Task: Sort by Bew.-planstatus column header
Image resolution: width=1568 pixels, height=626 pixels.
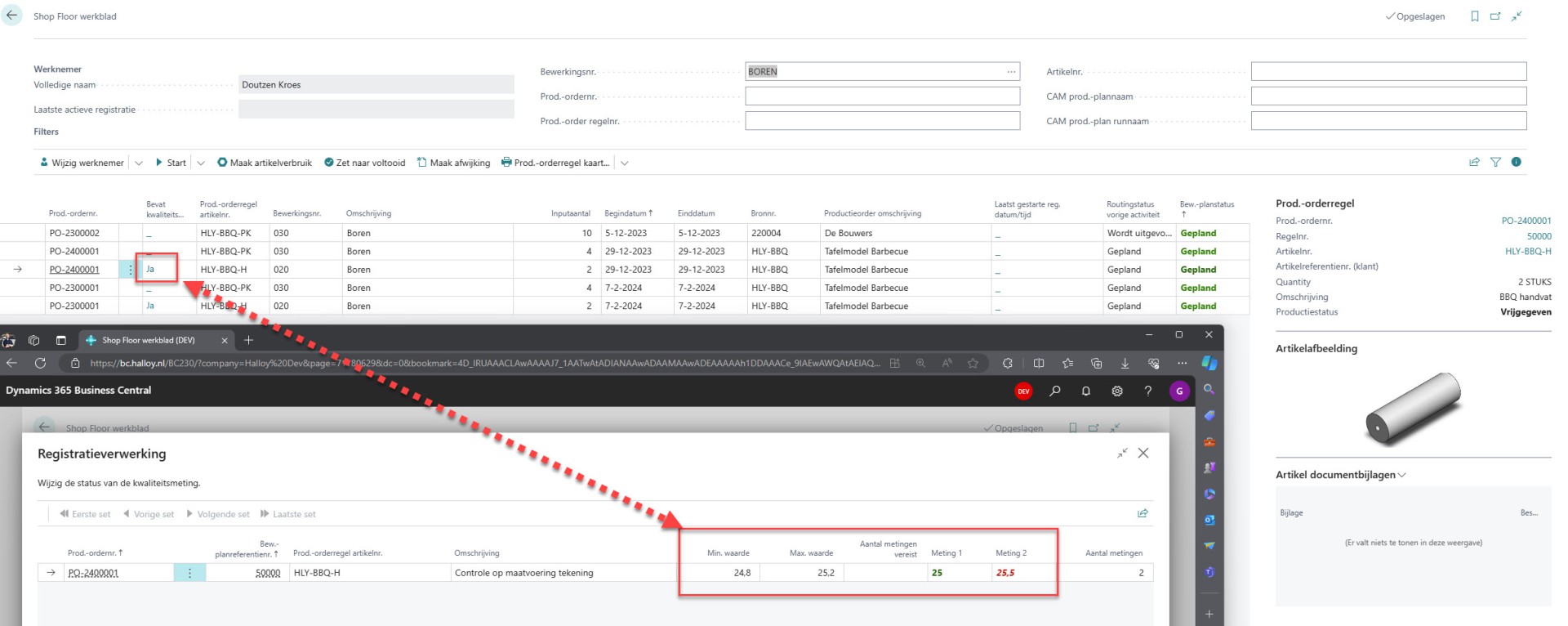Action: (1206, 209)
